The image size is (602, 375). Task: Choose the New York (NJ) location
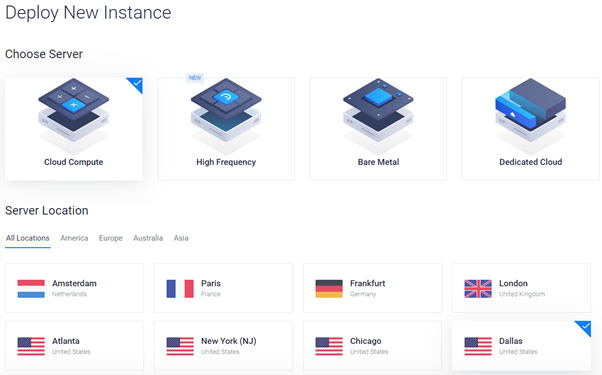coord(223,345)
